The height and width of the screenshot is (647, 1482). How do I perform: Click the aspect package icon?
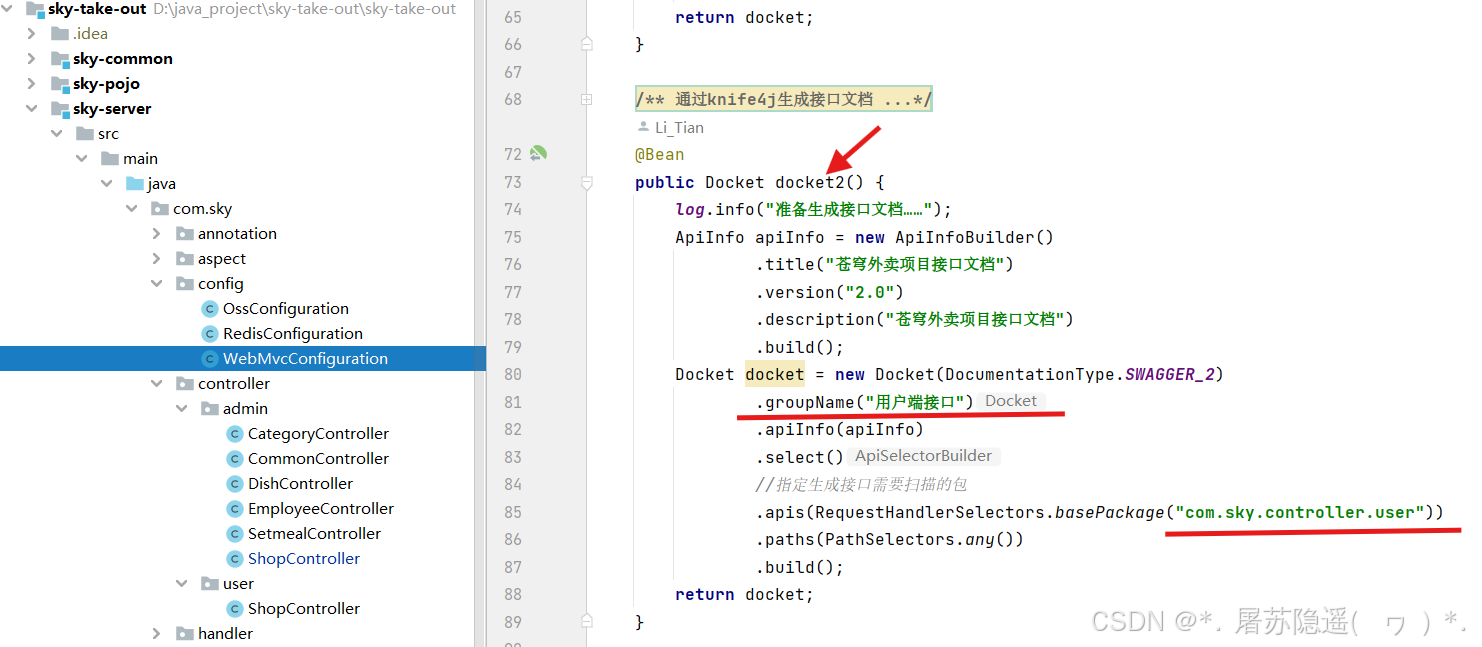point(185,259)
